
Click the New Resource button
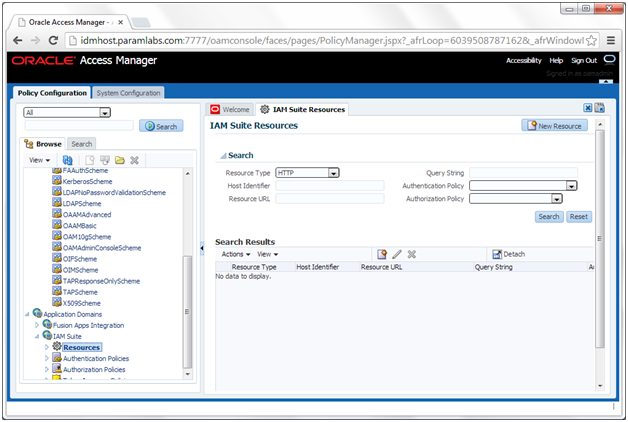(x=555, y=126)
